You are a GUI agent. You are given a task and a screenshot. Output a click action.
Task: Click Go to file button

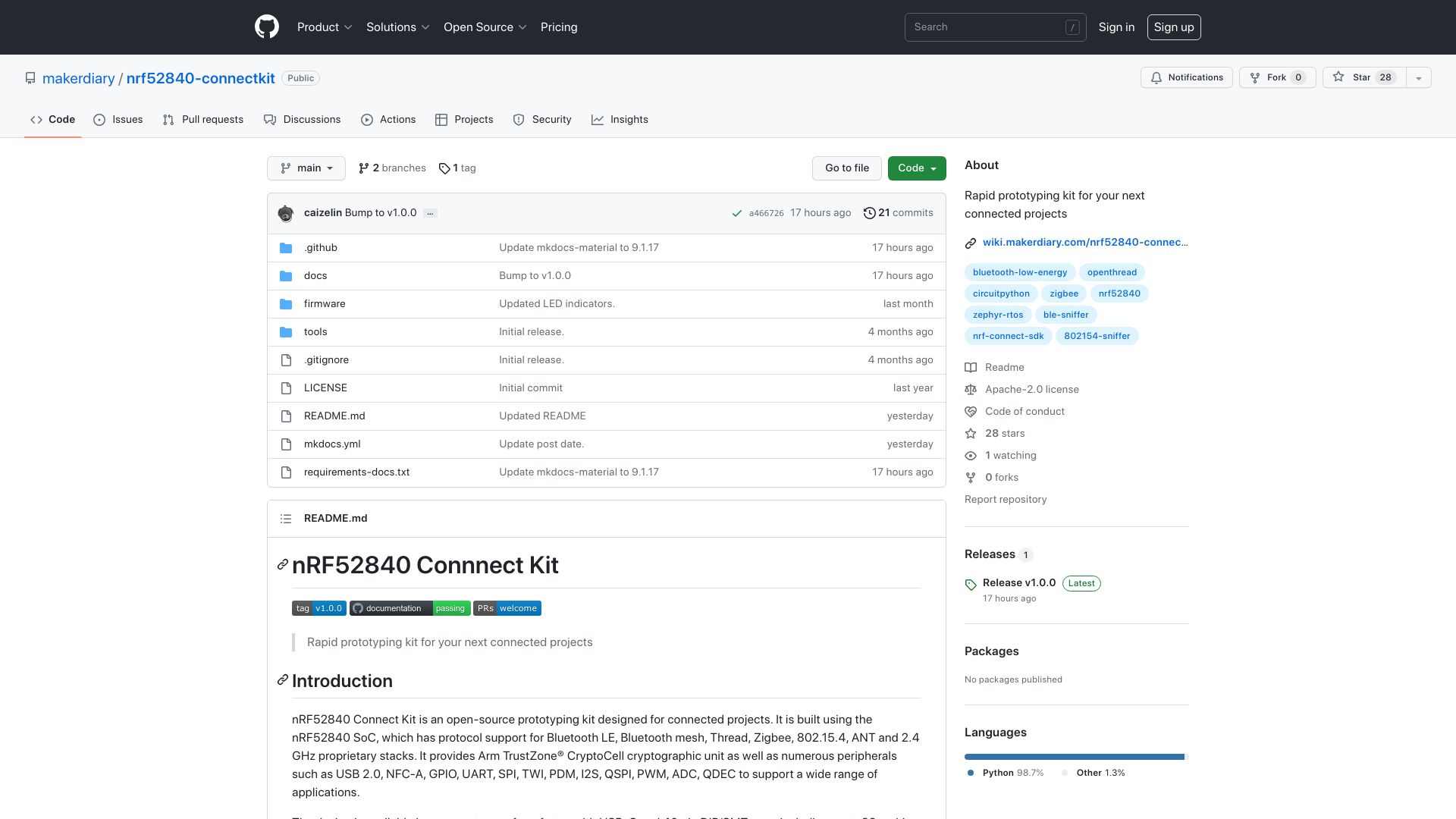pyautogui.click(x=847, y=168)
